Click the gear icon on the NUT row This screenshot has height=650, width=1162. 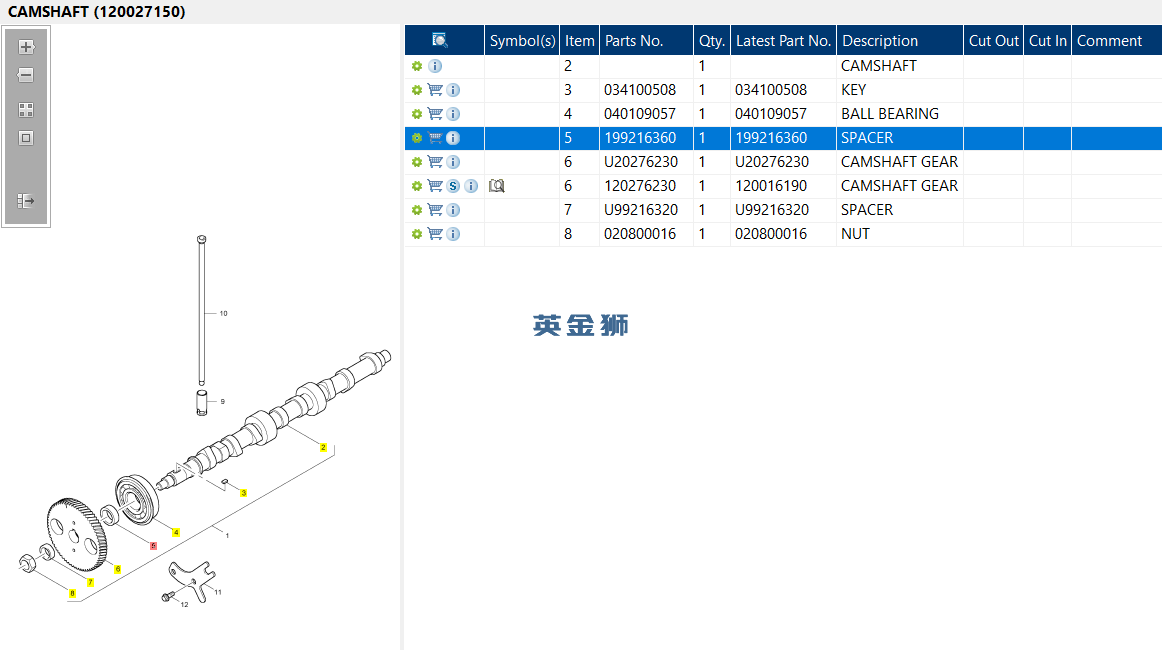tap(417, 234)
